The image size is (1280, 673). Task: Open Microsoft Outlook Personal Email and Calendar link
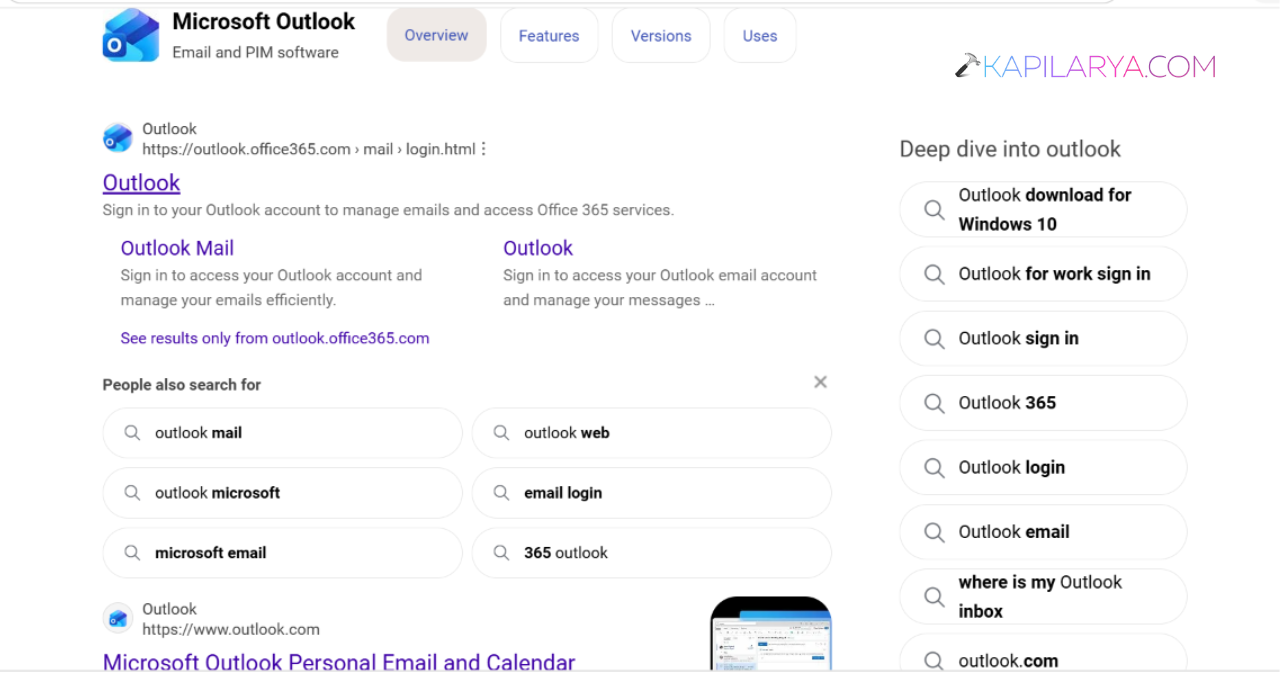(339, 662)
